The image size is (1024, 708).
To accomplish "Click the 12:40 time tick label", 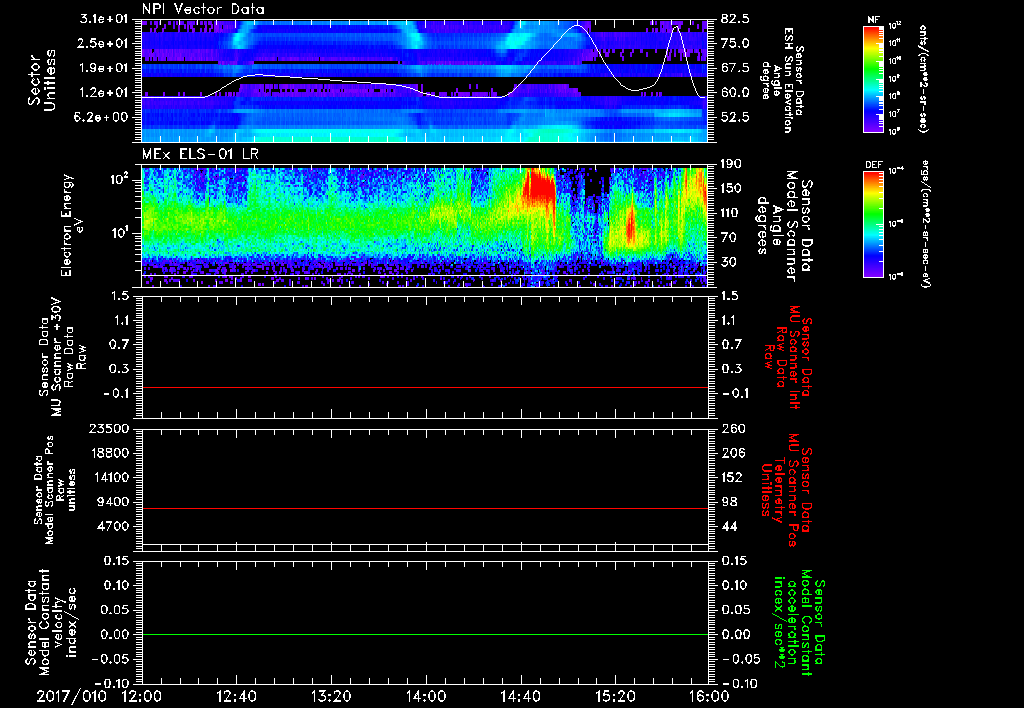I will click(236, 696).
